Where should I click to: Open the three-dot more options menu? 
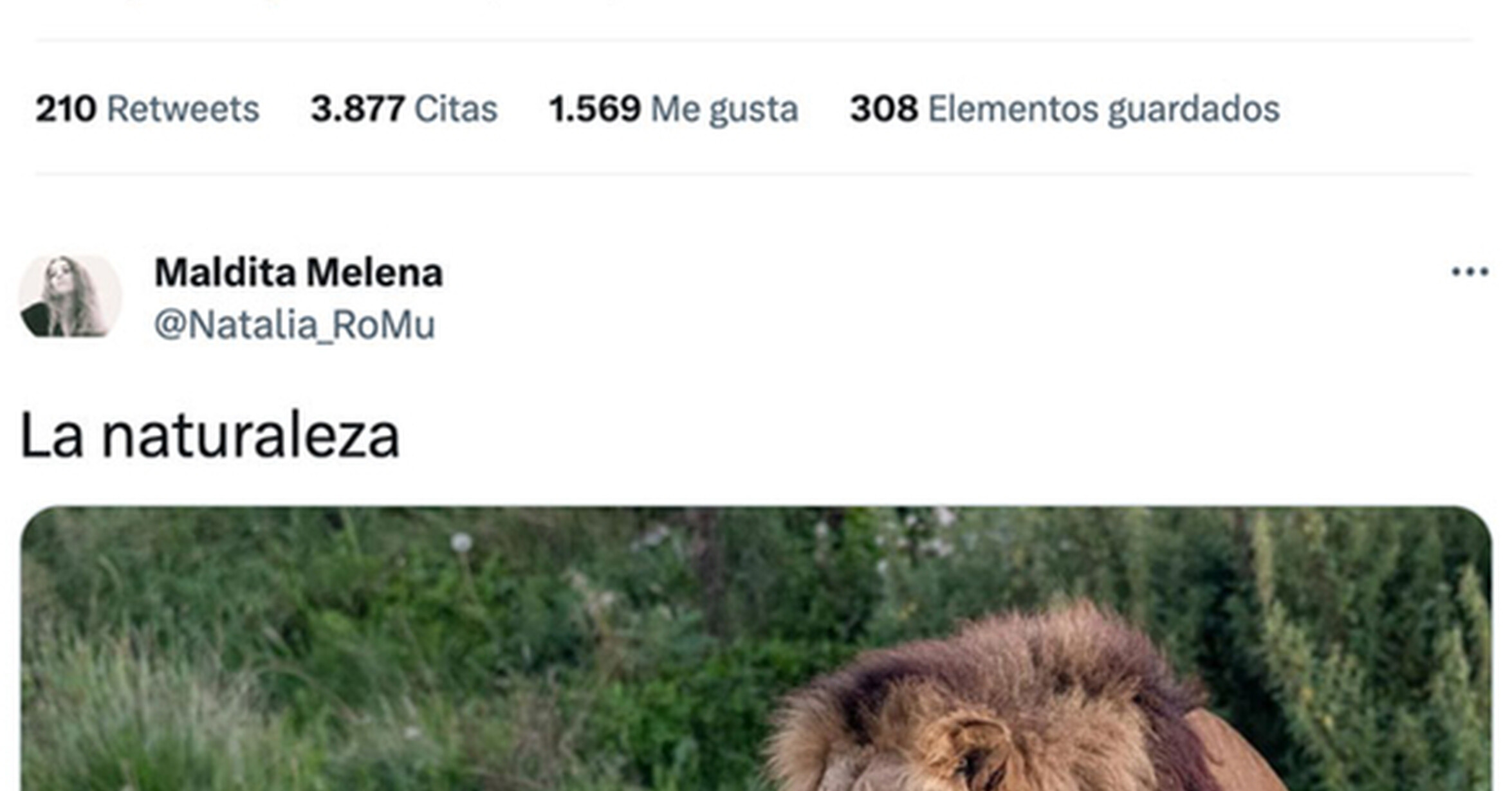tap(1470, 272)
